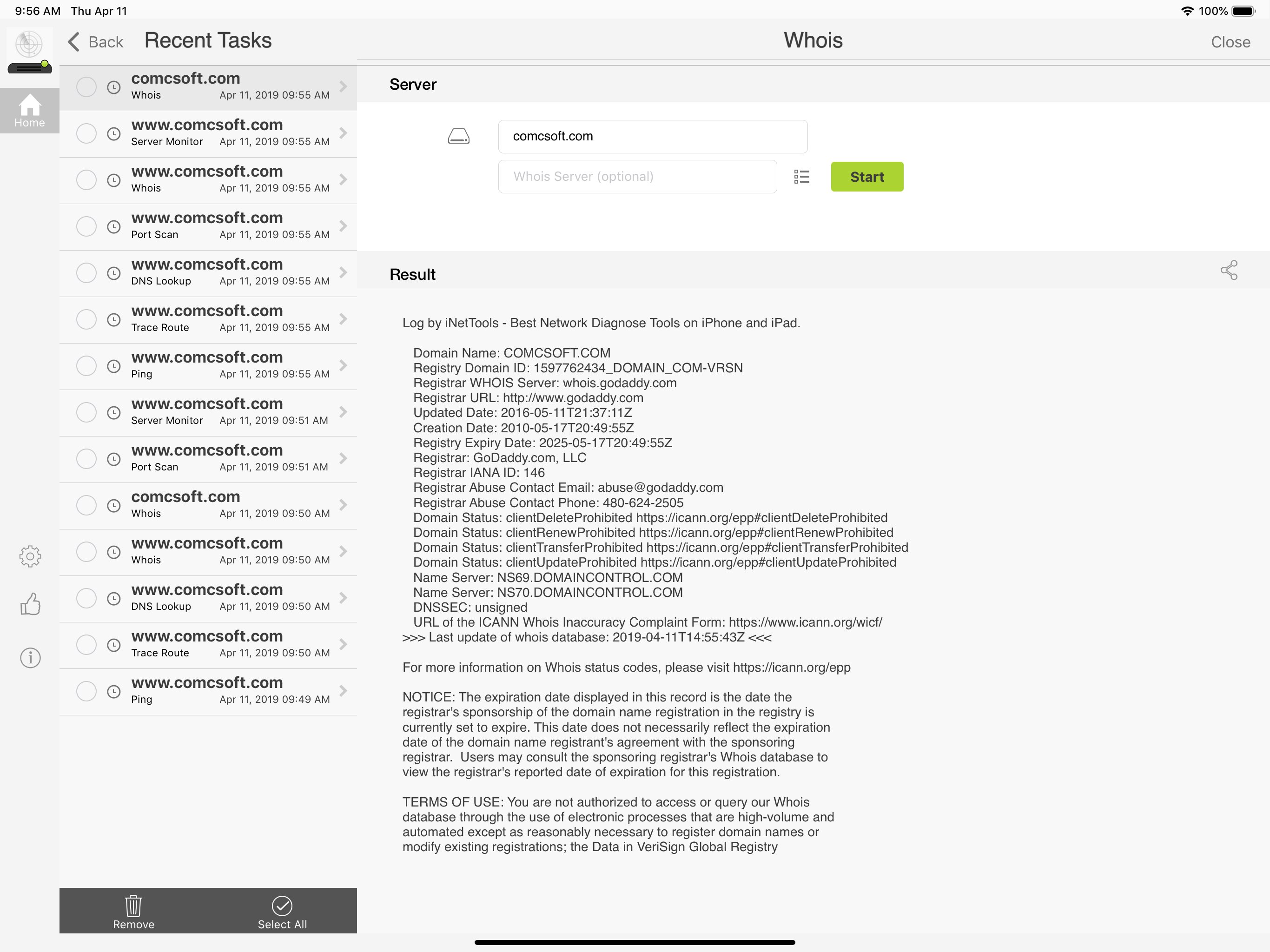Open the Whois server list icon
Screen dimensions: 1270x952
pos(801,176)
